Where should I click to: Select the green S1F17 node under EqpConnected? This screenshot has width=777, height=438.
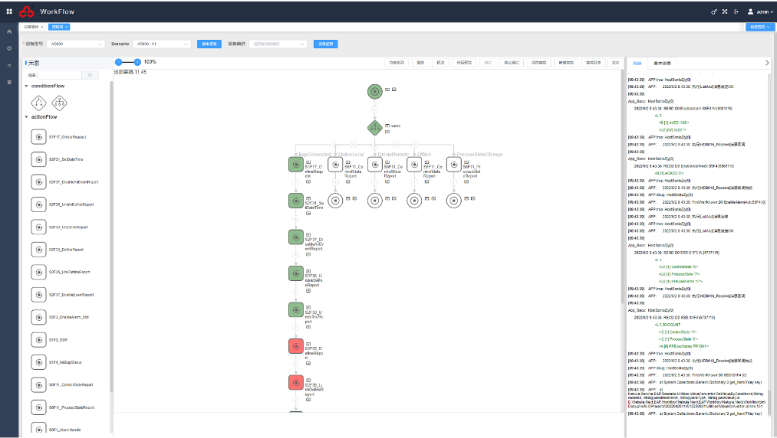296,164
